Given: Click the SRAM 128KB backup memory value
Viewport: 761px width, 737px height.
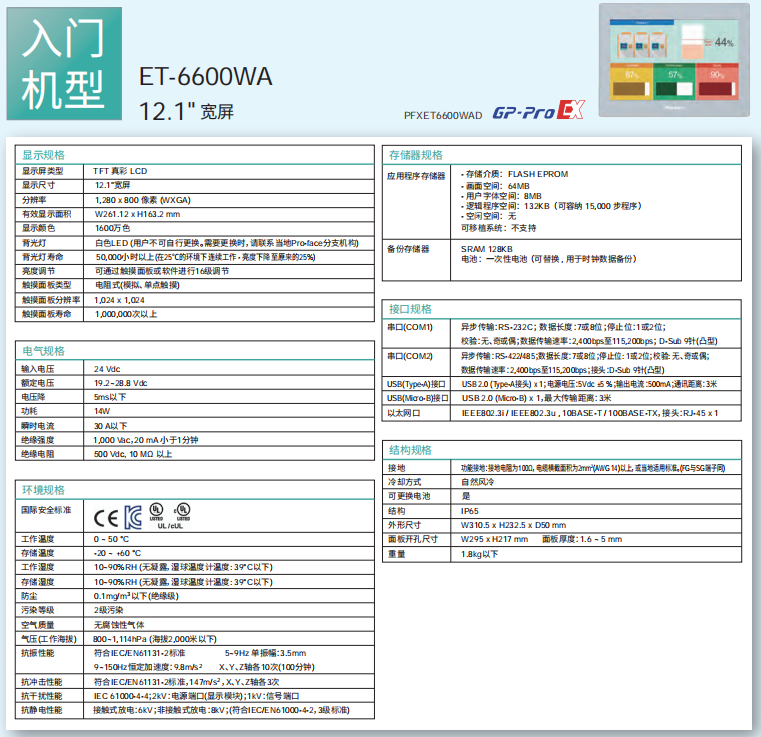Looking at the screenshot, I should pos(486,249).
